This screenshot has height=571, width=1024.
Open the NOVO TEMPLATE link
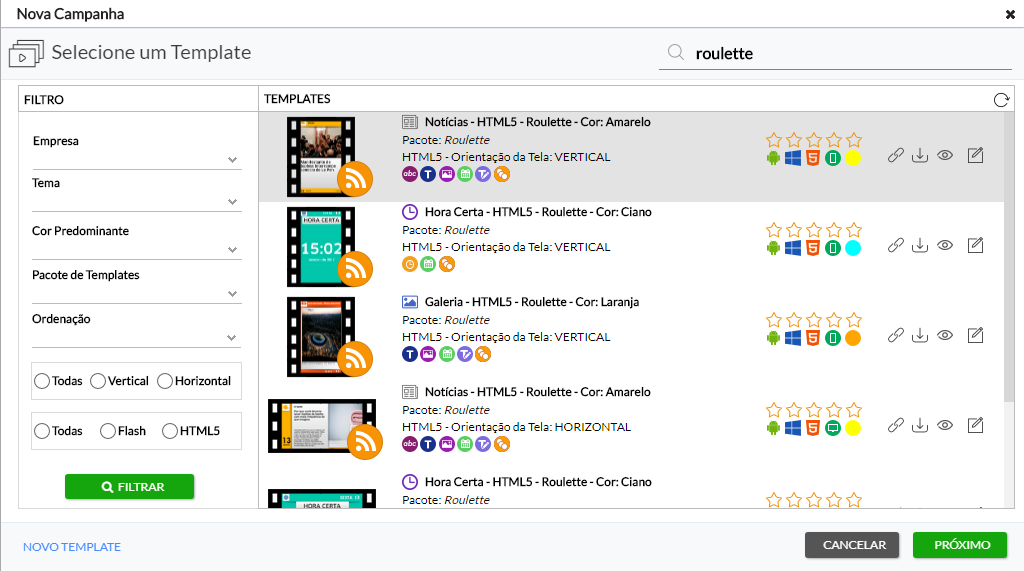[72, 547]
